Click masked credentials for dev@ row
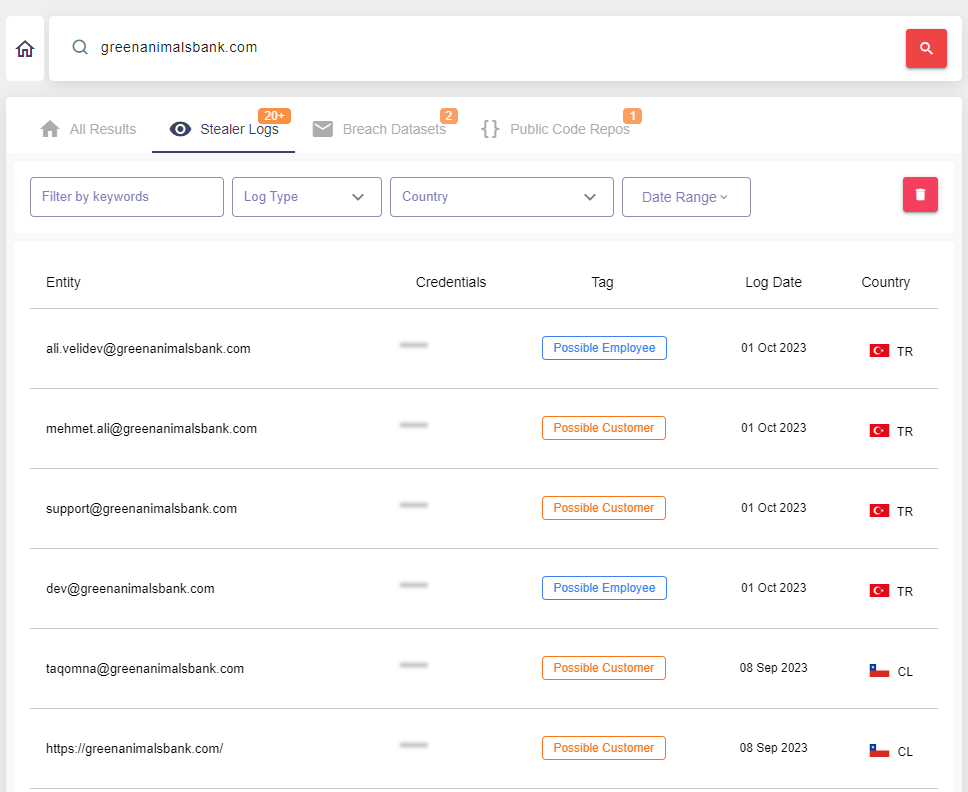Image resolution: width=968 pixels, height=792 pixels. coord(414,585)
